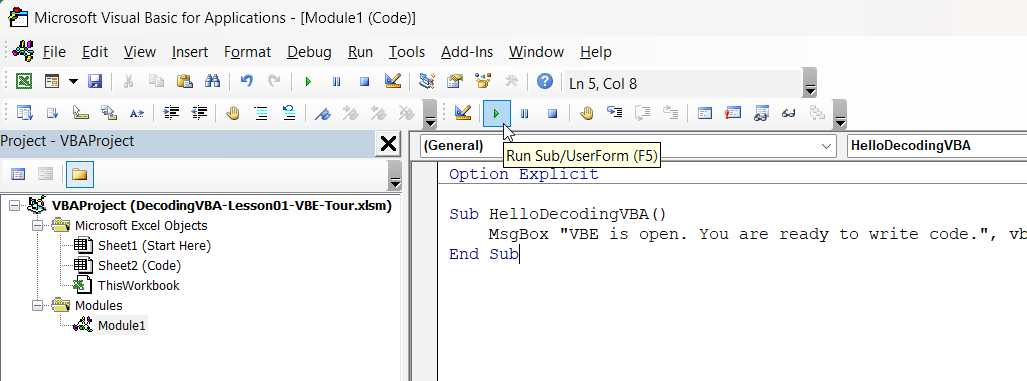This screenshot has height=381, width=1027.
Task: Click the Paste clipboard icon
Action: (185, 81)
